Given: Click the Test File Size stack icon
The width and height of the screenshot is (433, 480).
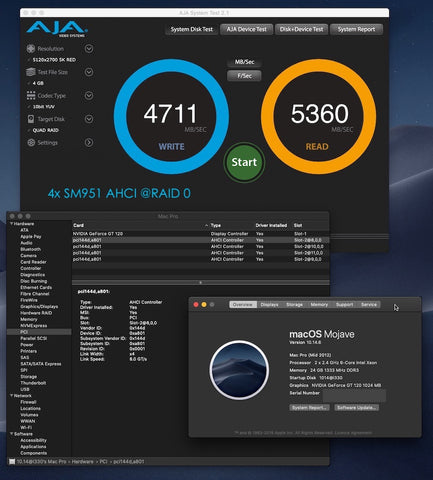Looking at the screenshot, I should pos(31,72).
